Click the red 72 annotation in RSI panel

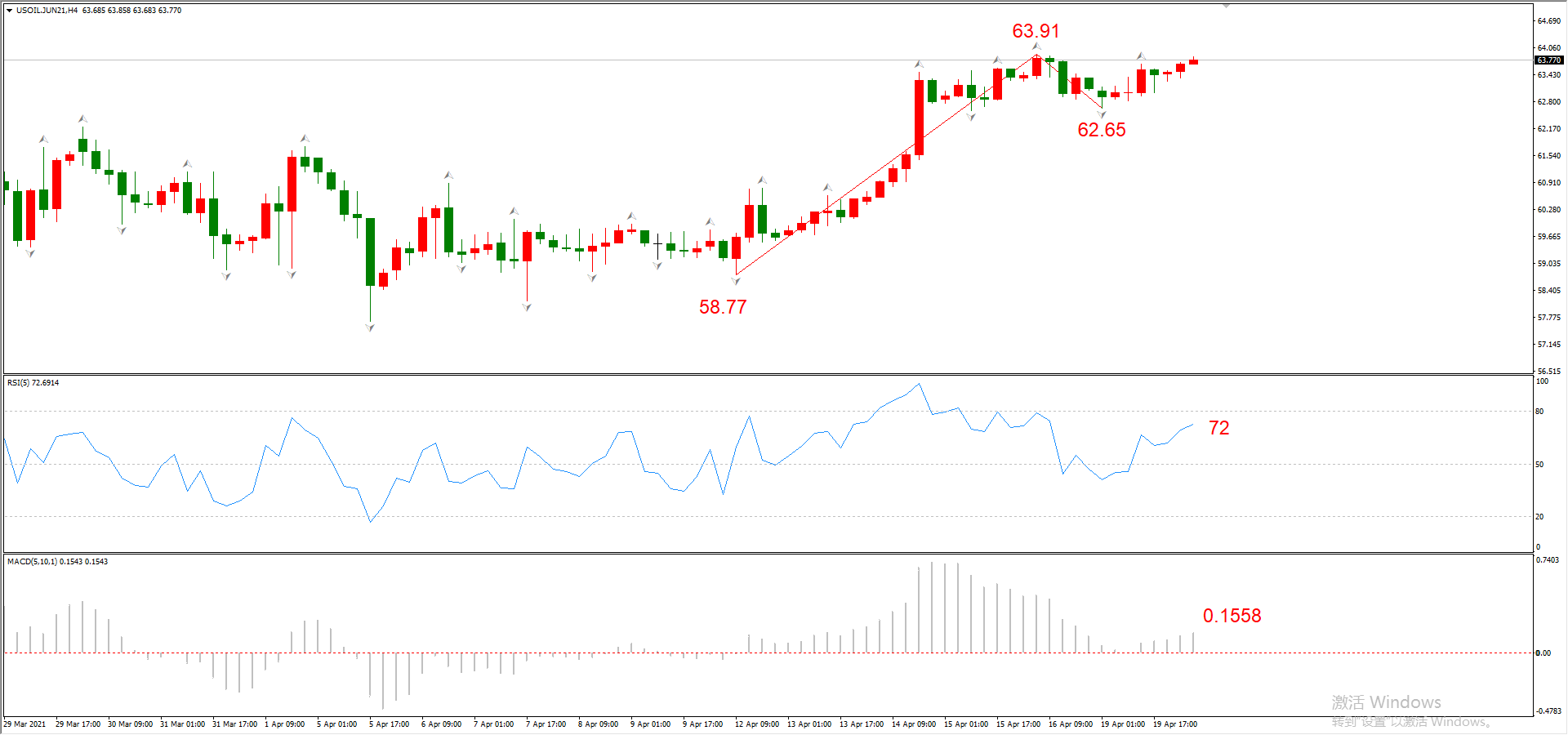click(x=1218, y=428)
